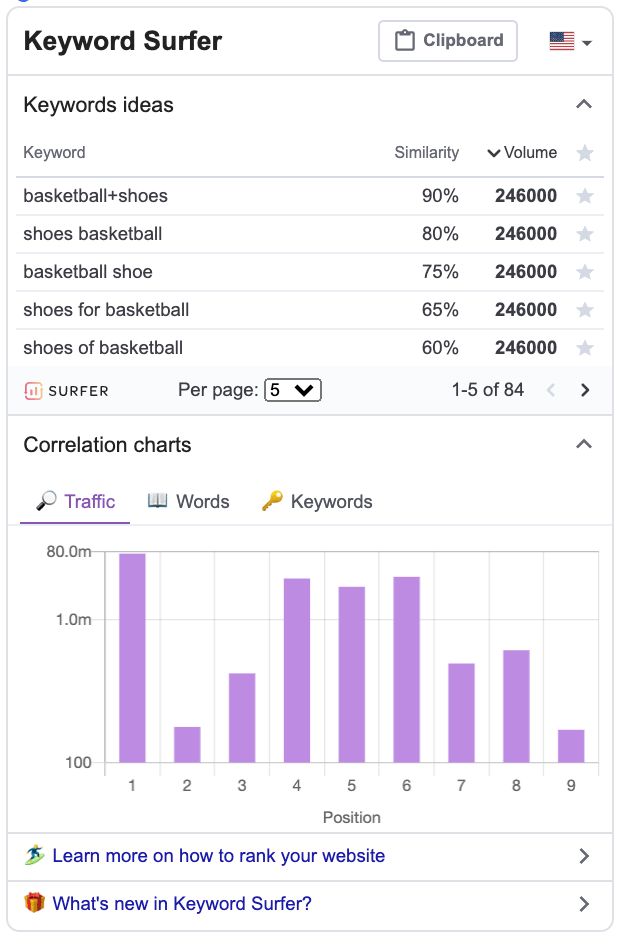The width and height of the screenshot is (624, 940).
Task: Click the Clipboard button
Action: tap(448, 41)
